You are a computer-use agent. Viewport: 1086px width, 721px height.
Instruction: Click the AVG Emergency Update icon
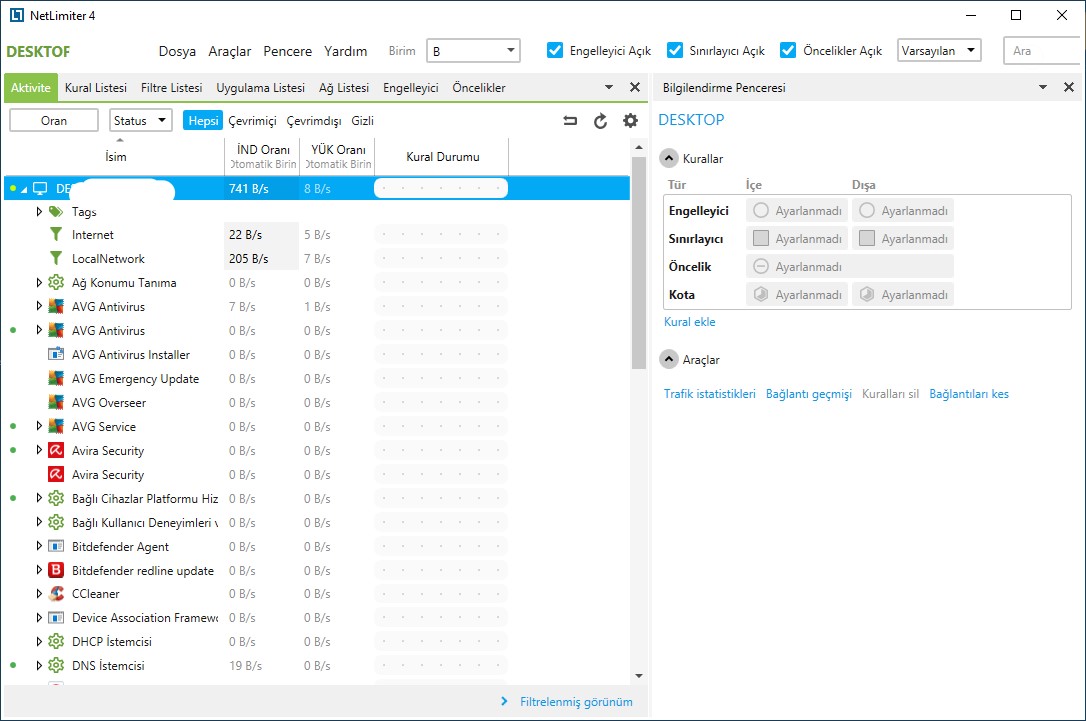click(56, 378)
